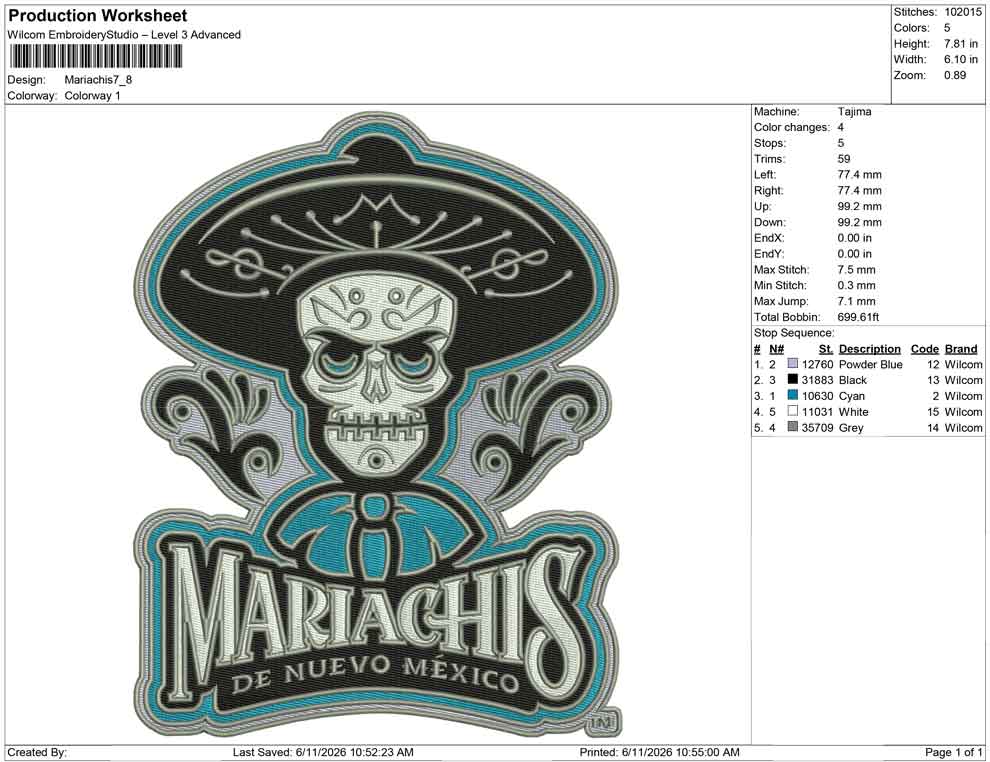
Task: Click thread code 35709
Action: coord(818,427)
